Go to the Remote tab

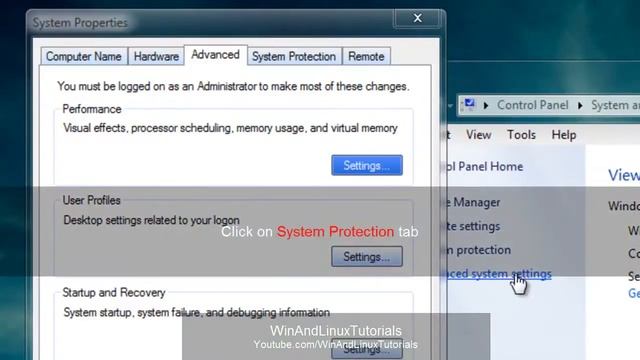366,56
